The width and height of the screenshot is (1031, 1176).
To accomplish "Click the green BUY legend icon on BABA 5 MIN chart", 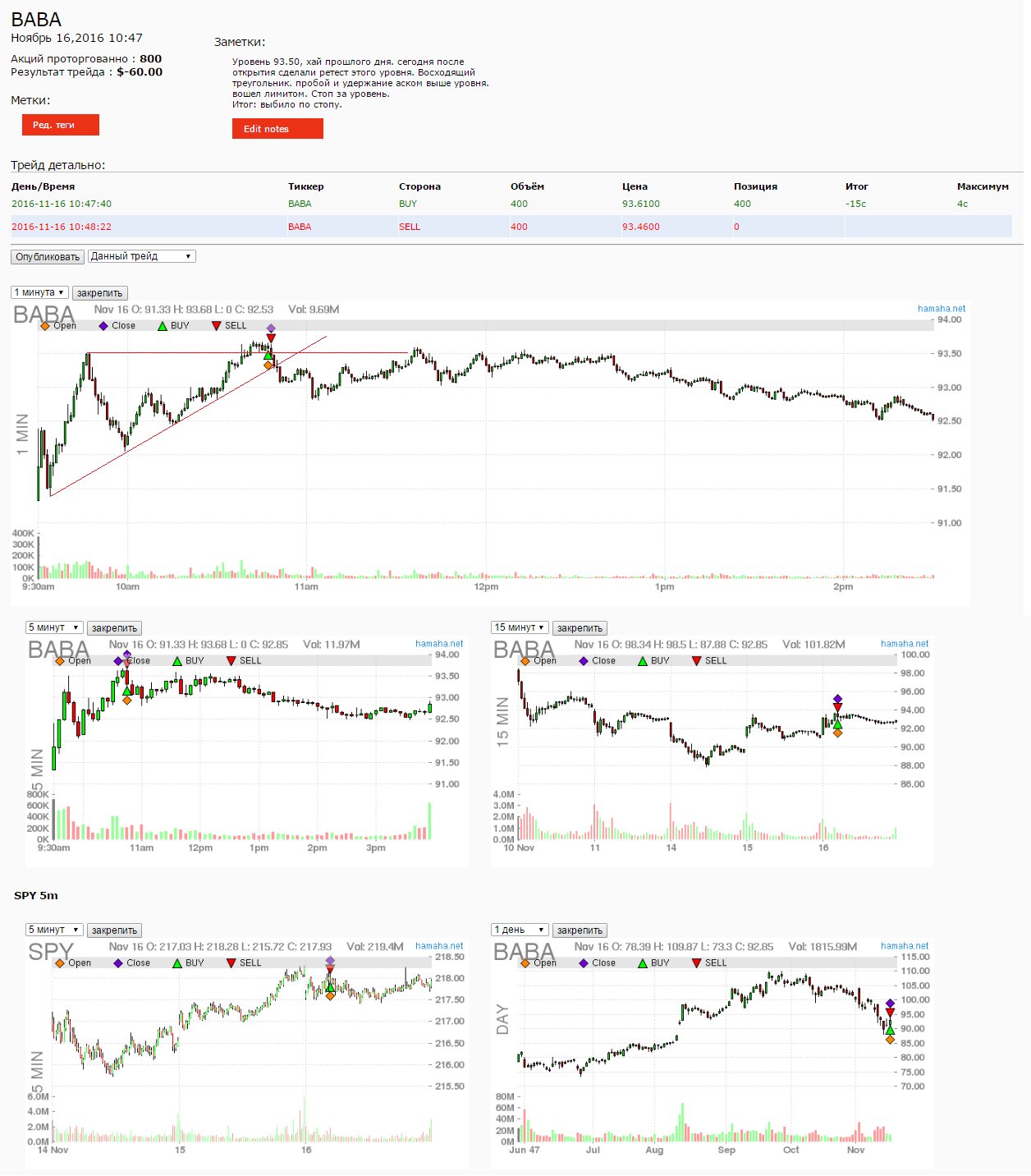I will click(177, 661).
